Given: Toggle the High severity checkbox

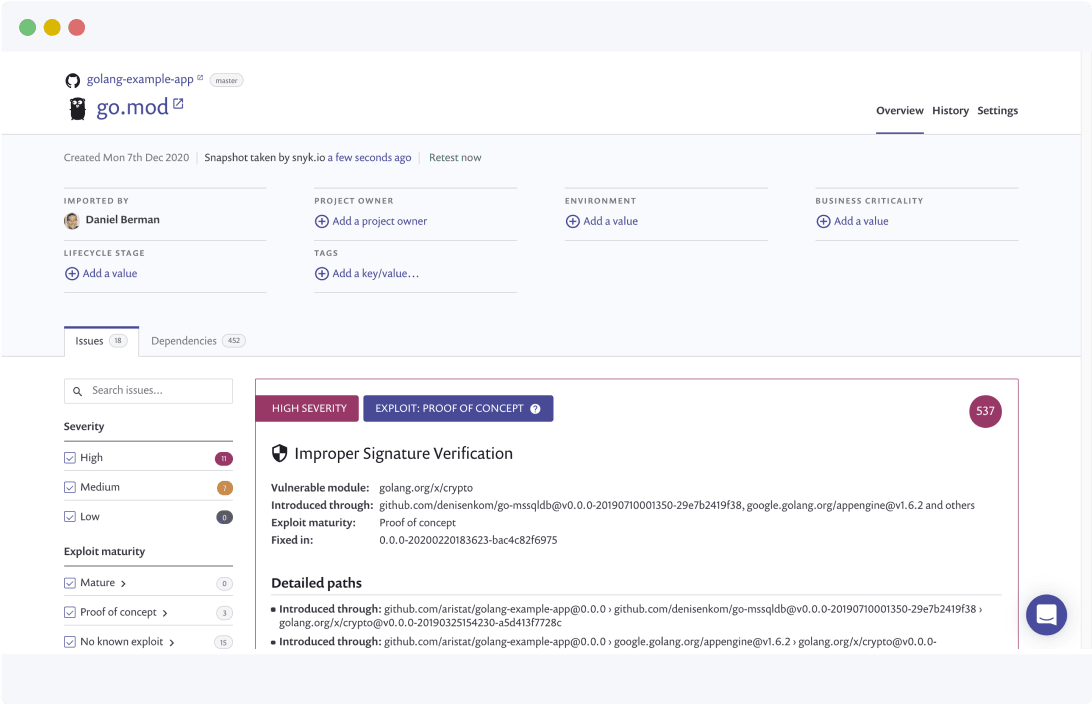Looking at the screenshot, I should click(x=70, y=457).
